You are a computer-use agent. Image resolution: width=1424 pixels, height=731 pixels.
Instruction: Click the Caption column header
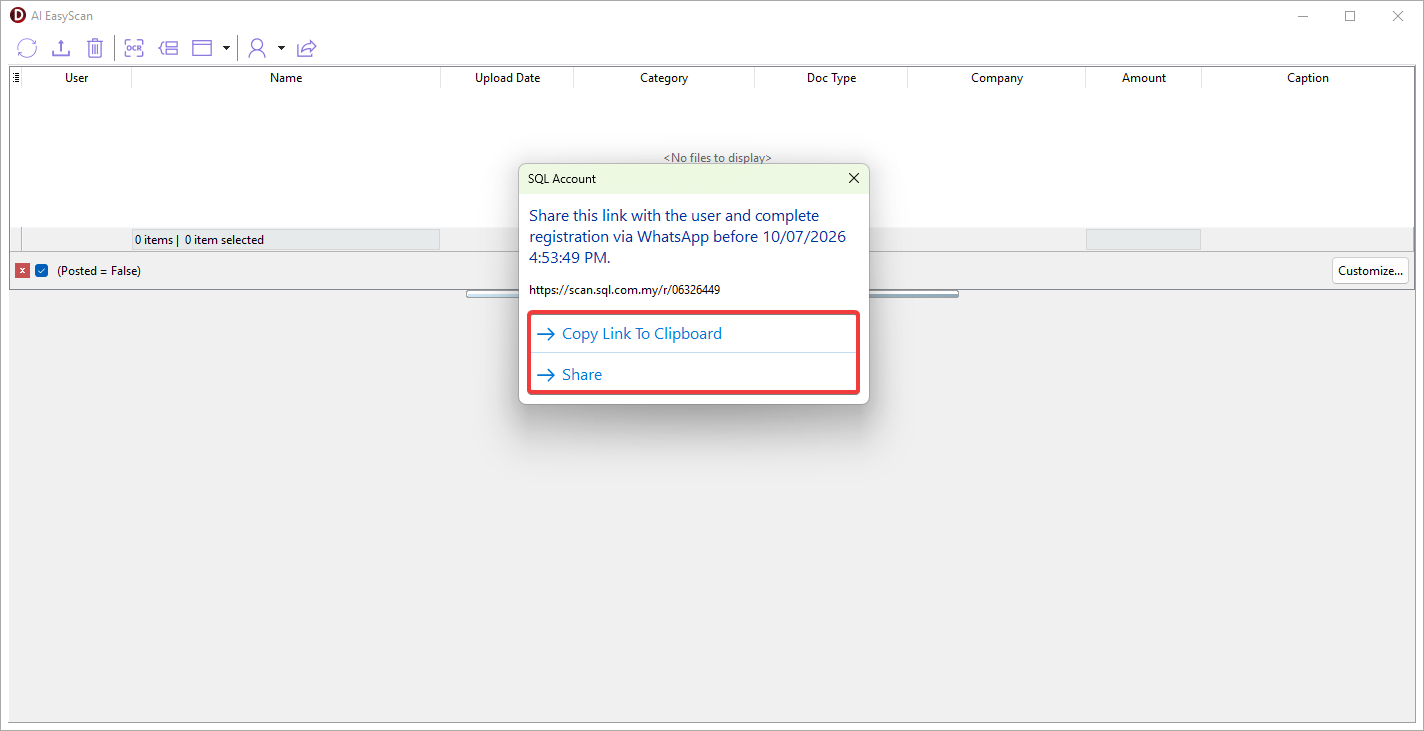1308,78
